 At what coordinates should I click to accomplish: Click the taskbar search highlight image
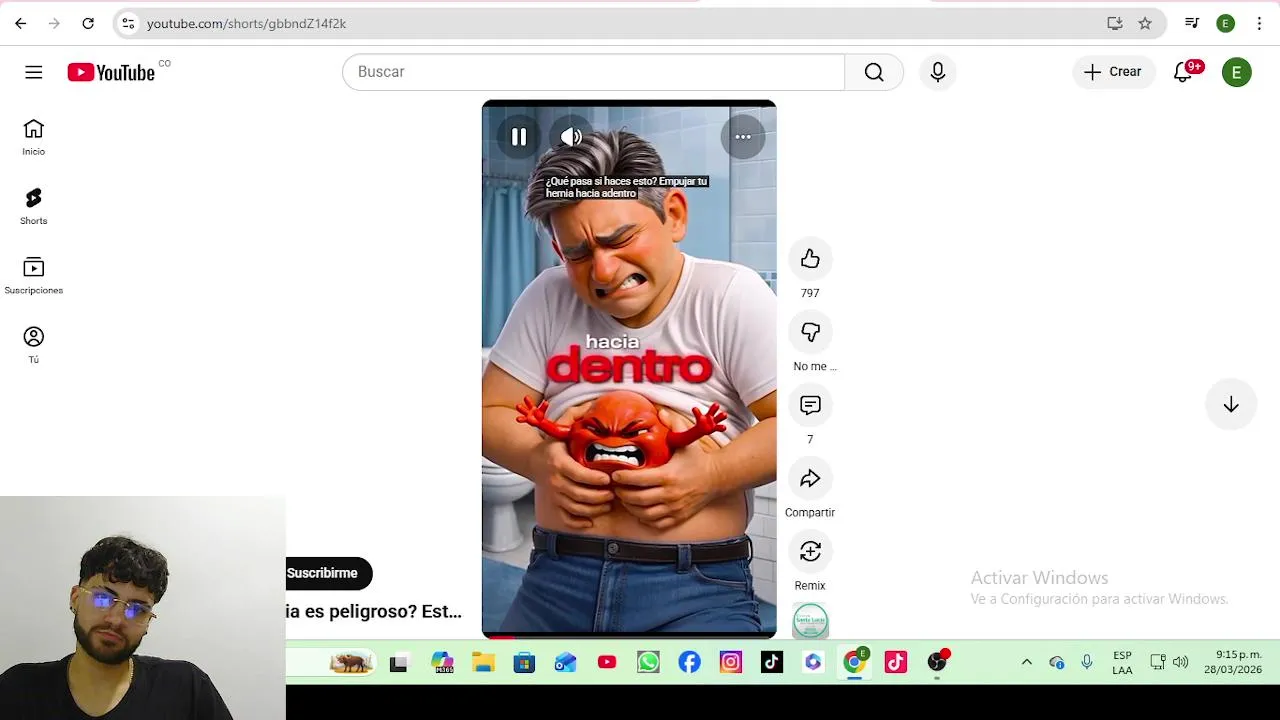[351, 662]
